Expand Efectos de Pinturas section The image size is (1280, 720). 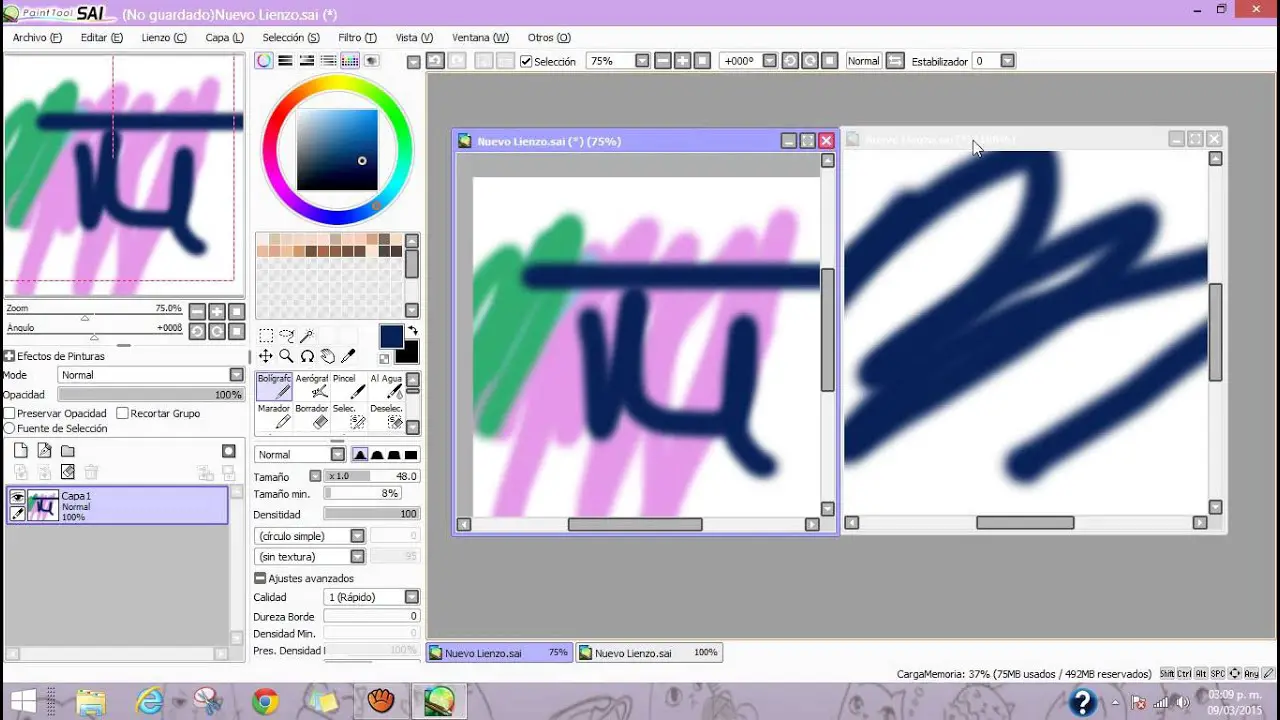[9, 356]
